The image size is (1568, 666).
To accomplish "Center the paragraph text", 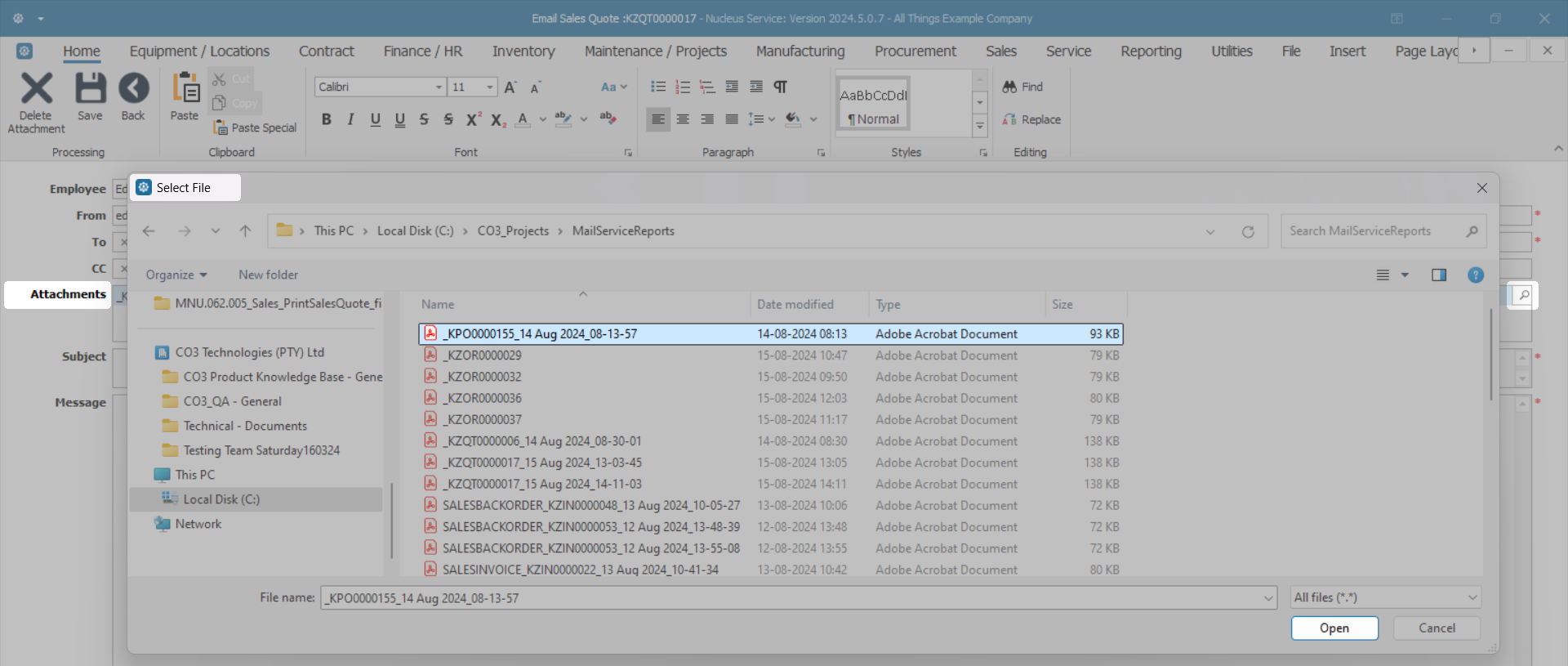I will pos(683,119).
